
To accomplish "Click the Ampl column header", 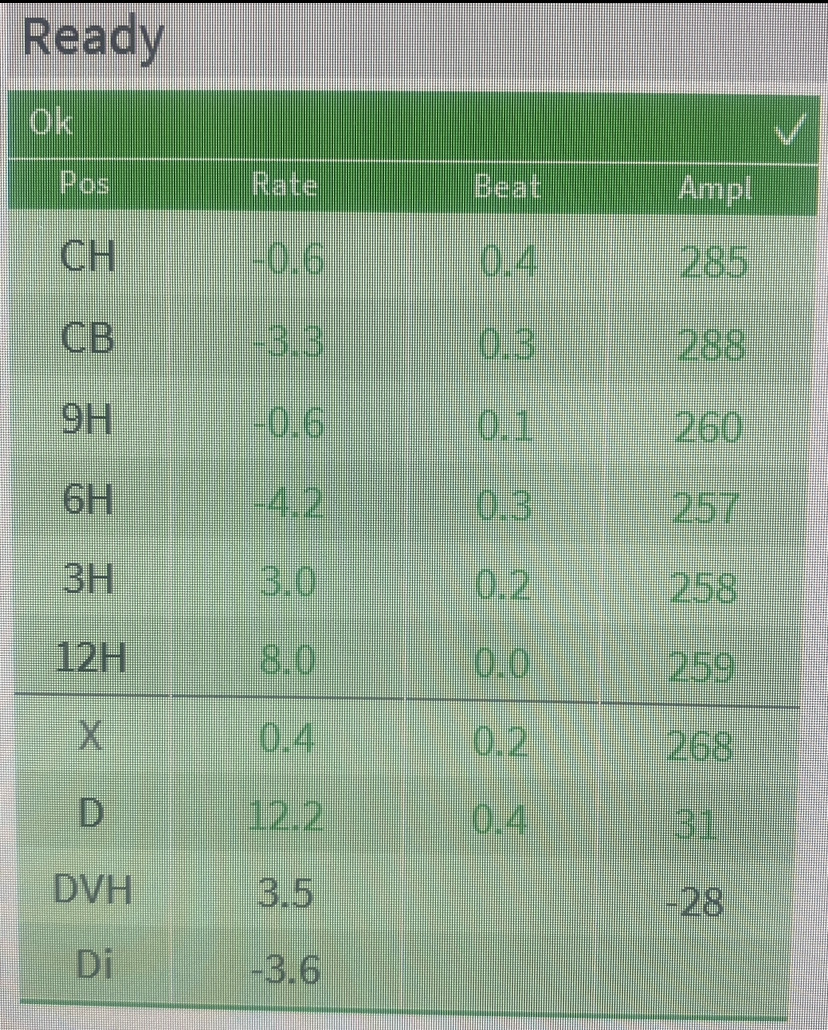I will click(x=714, y=189).
